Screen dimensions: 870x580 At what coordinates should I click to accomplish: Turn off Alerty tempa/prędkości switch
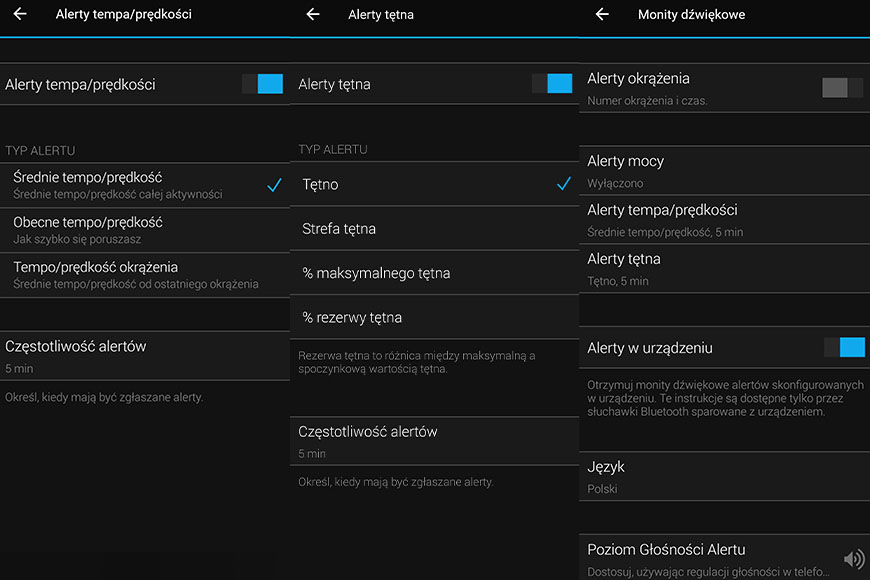262,84
